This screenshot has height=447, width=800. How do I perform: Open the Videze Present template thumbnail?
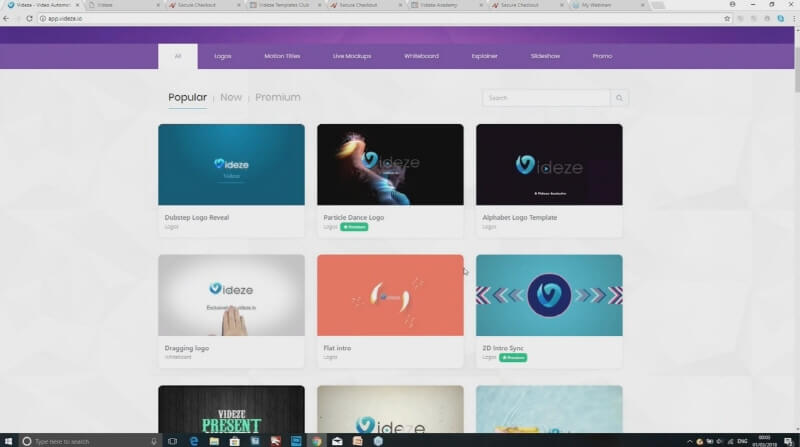click(231, 409)
